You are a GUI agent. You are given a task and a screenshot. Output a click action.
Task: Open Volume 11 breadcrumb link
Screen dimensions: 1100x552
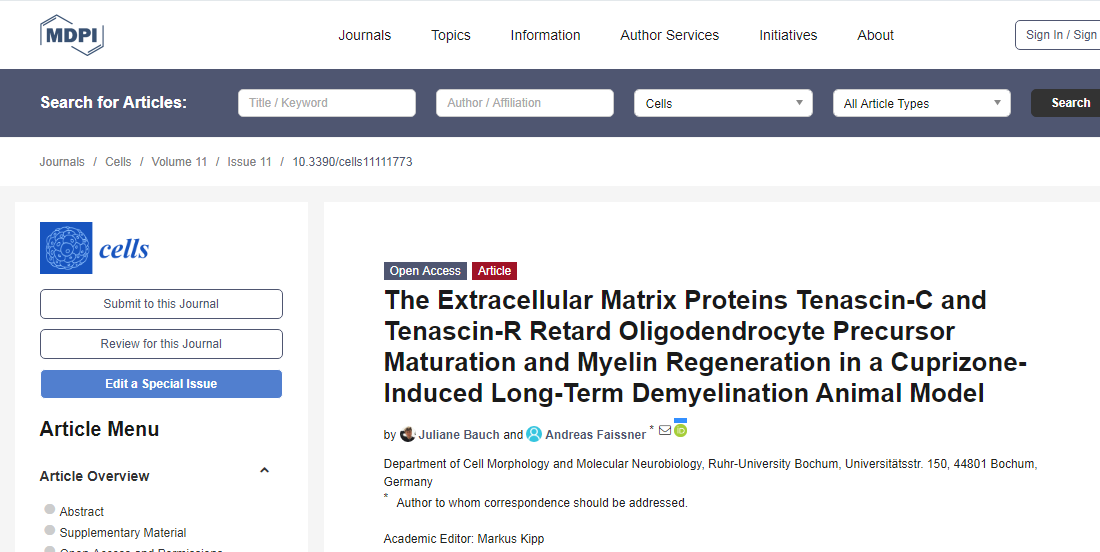point(180,161)
